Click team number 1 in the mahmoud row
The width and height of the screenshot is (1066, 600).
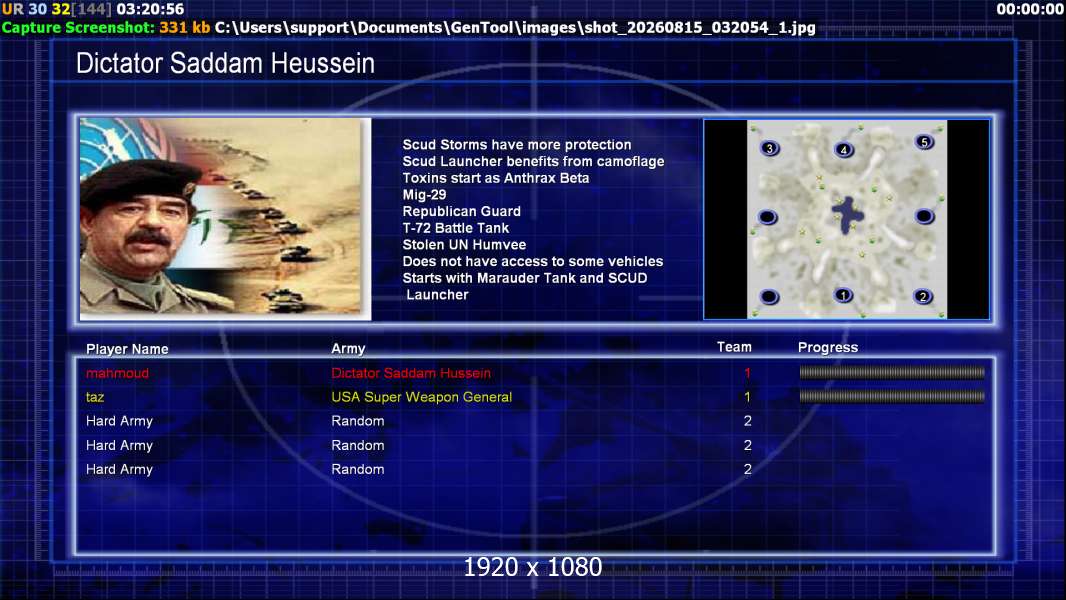pyautogui.click(x=747, y=373)
